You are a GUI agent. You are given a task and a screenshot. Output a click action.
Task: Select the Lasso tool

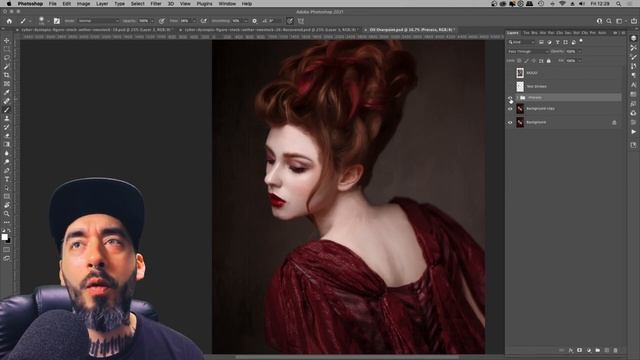coord(7,58)
